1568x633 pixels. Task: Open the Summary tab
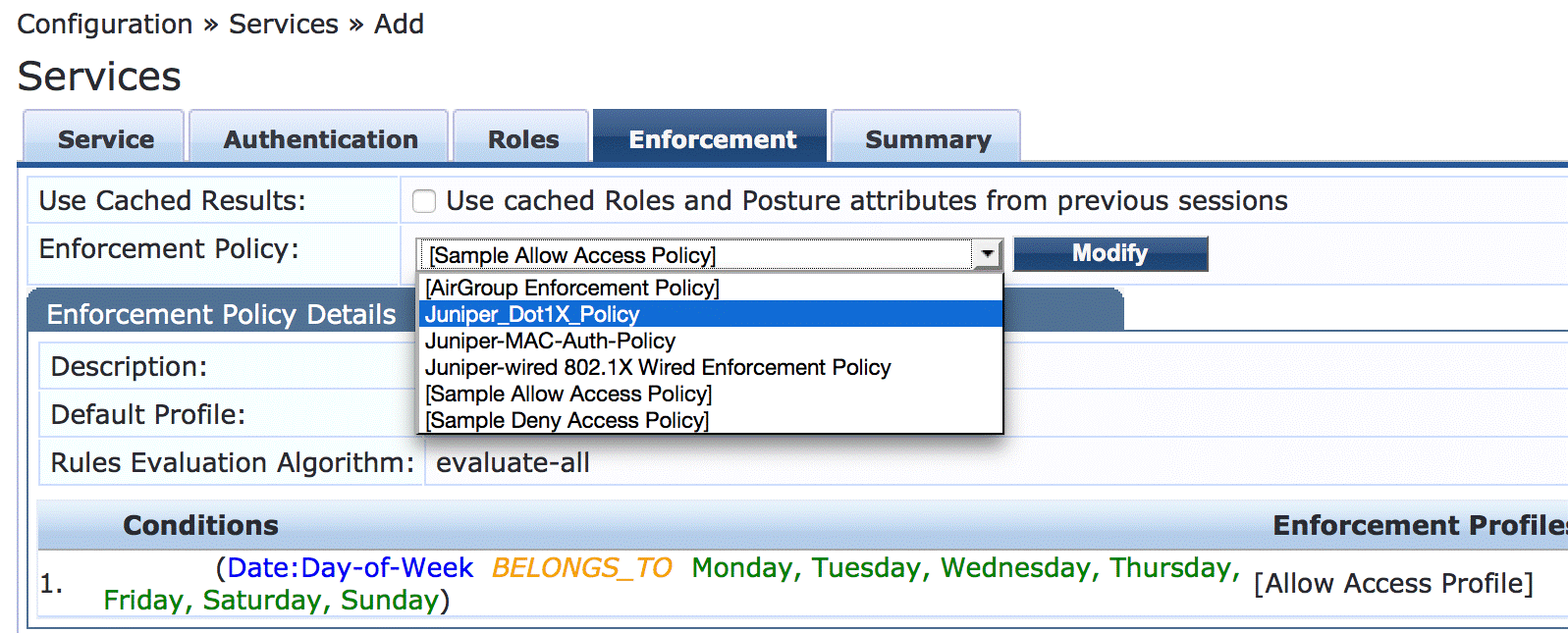pyautogui.click(x=927, y=139)
